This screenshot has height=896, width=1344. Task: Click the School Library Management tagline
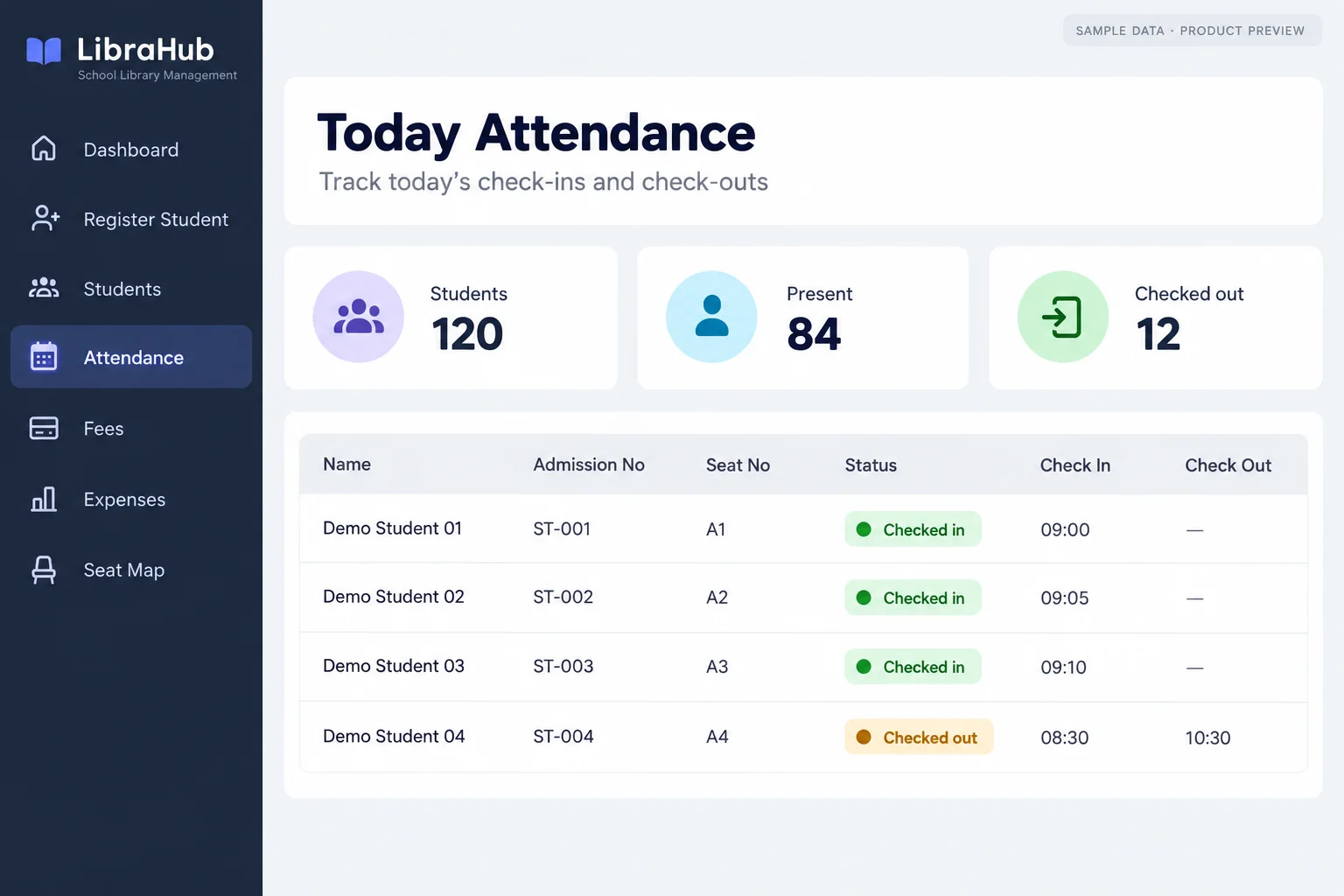pyautogui.click(x=157, y=75)
